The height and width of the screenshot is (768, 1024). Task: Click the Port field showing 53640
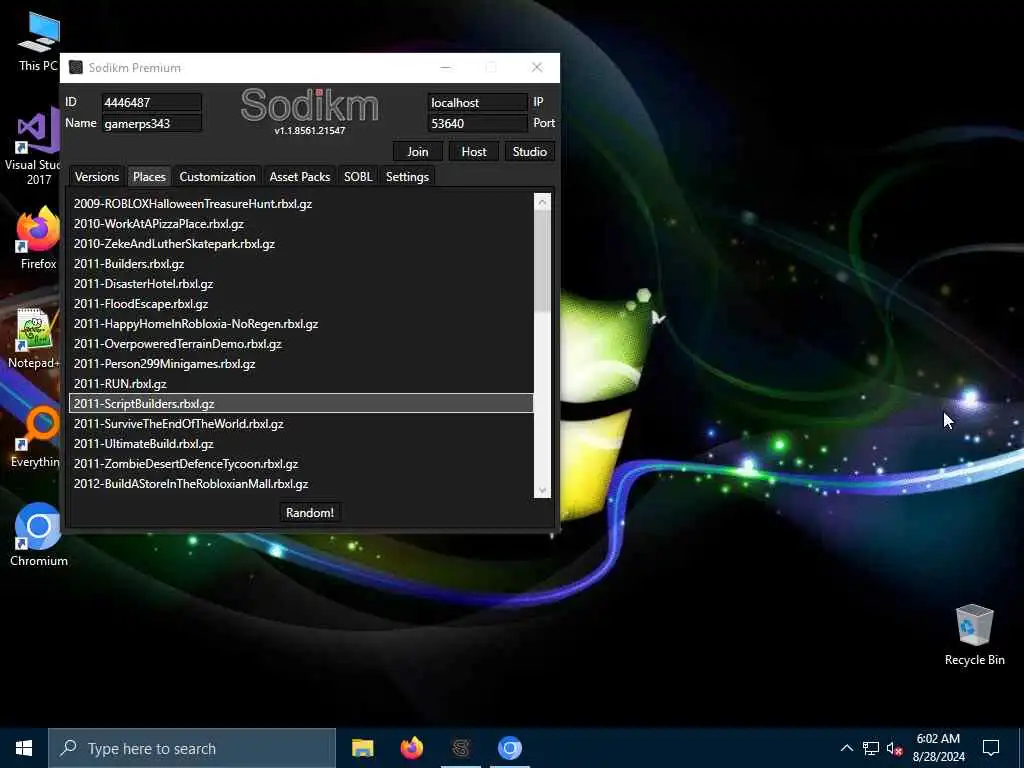(x=477, y=123)
